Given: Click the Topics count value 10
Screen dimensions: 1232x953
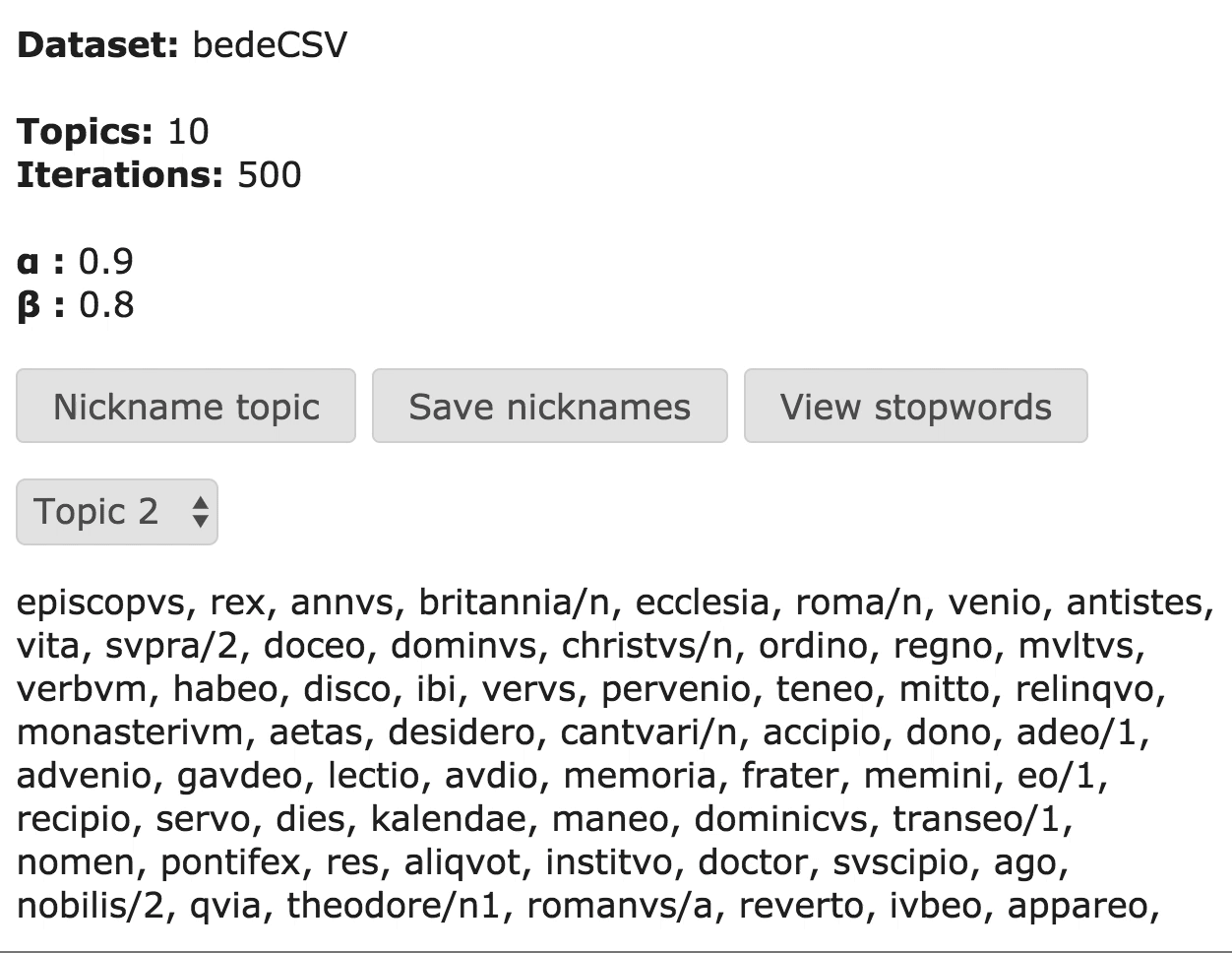Looking at the screenshot, I should 188,132.
